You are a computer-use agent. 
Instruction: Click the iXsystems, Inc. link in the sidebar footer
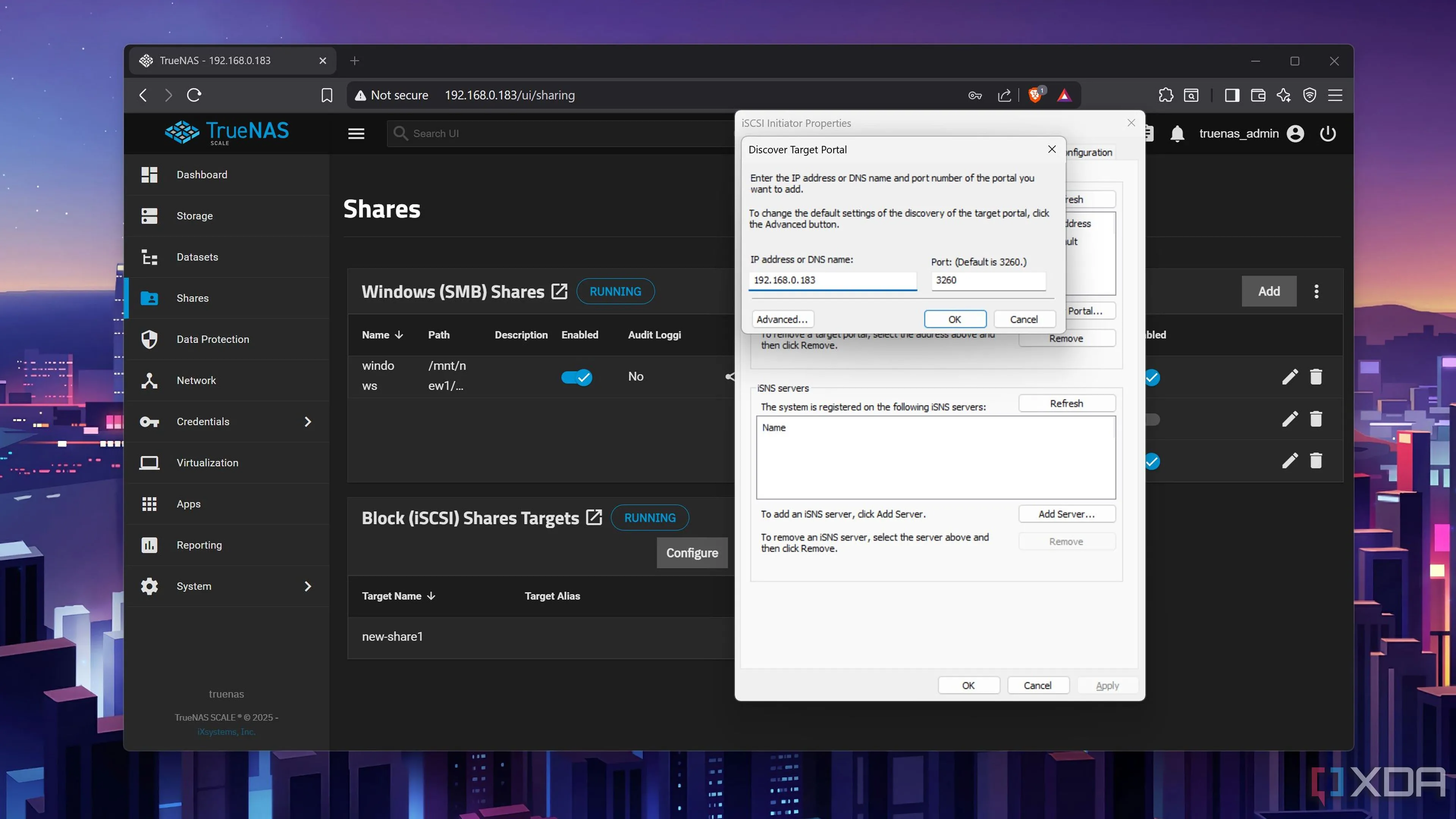coord(226,731)
